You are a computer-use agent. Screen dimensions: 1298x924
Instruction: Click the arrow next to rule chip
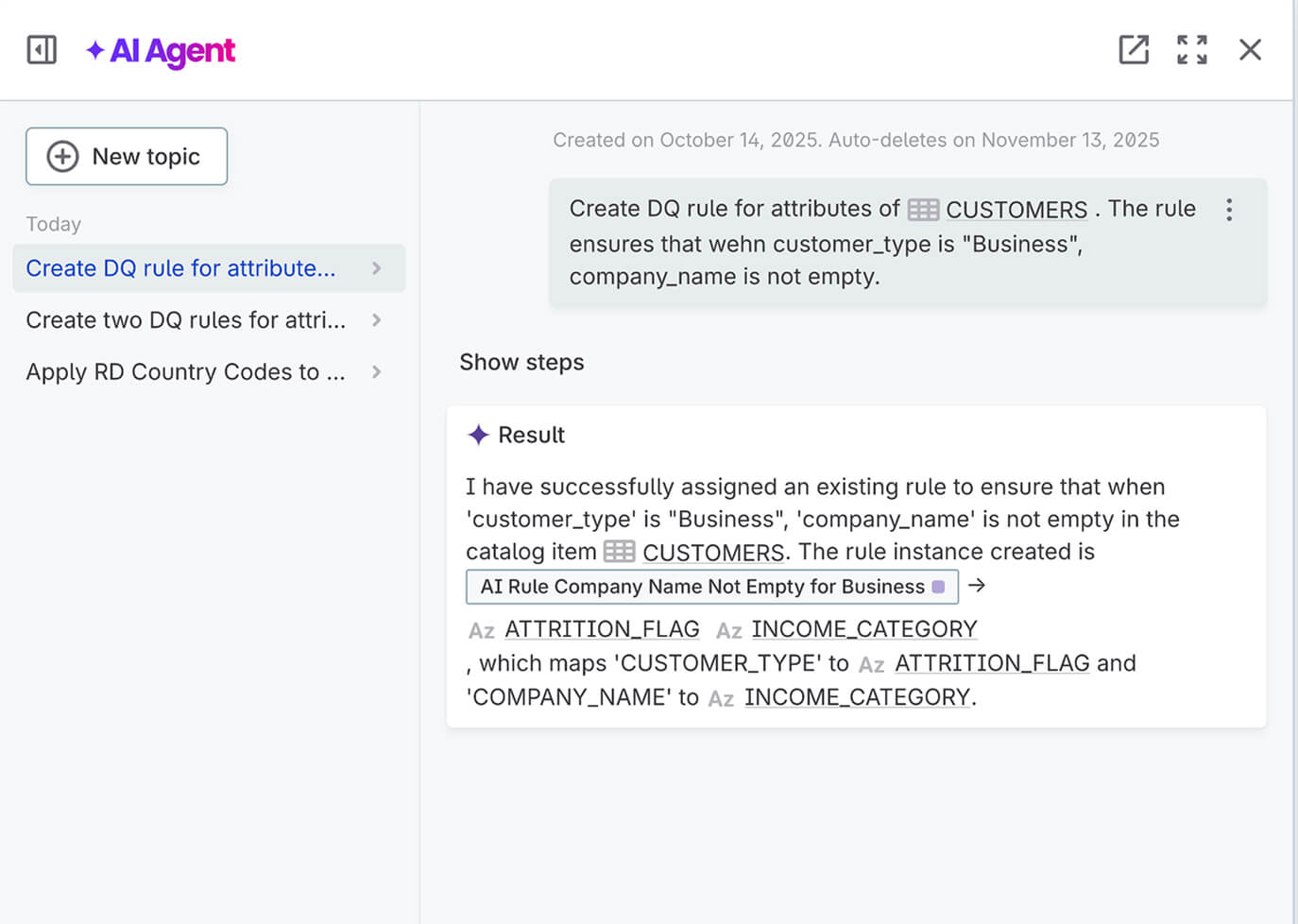(x=977, y=586)
